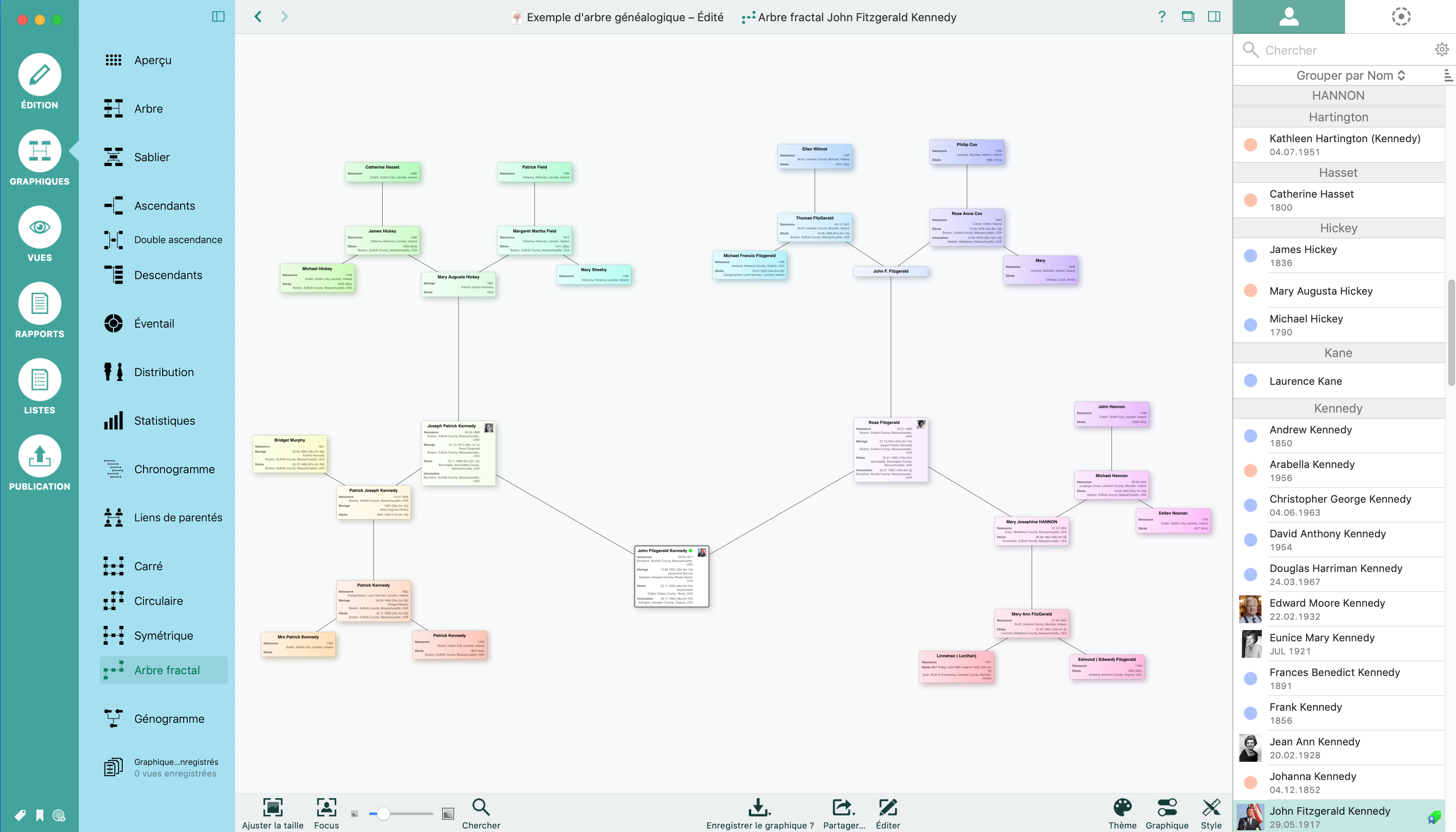This screenshot has height=832, width=1456.
Task: Go forward with the right arrow
Action: point(285,16)
